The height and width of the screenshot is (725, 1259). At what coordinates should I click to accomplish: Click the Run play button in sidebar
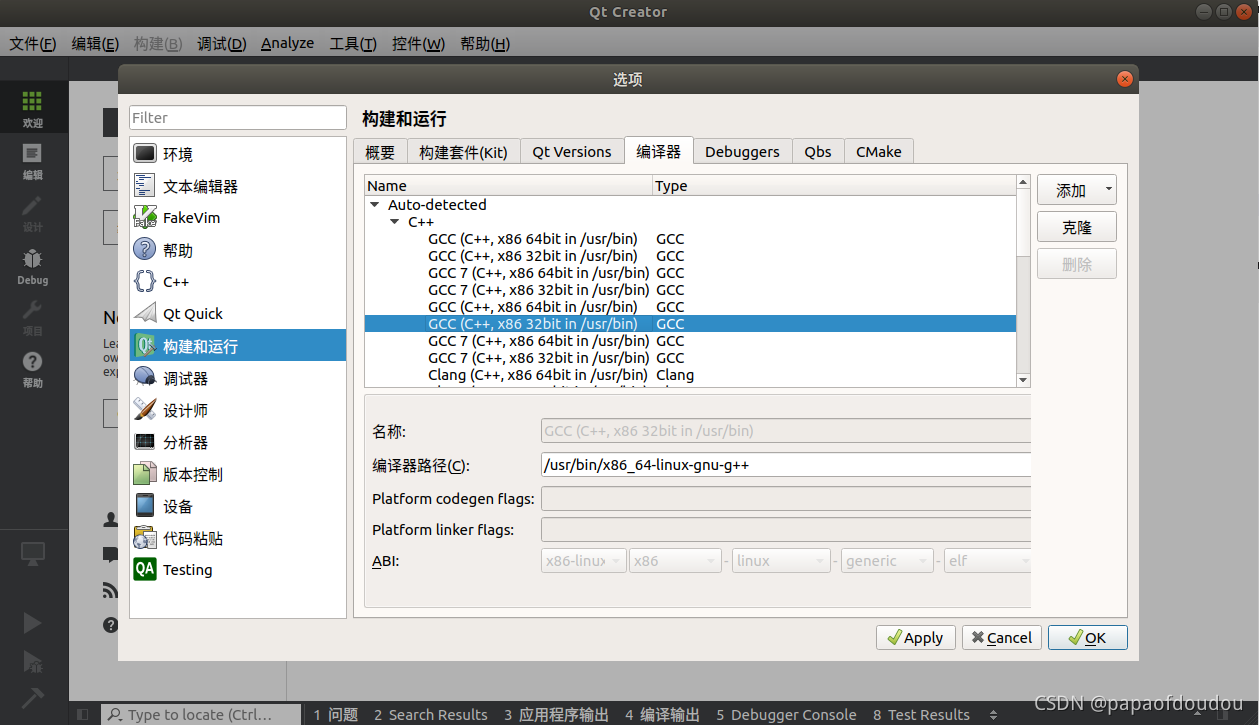click(32, 623)
